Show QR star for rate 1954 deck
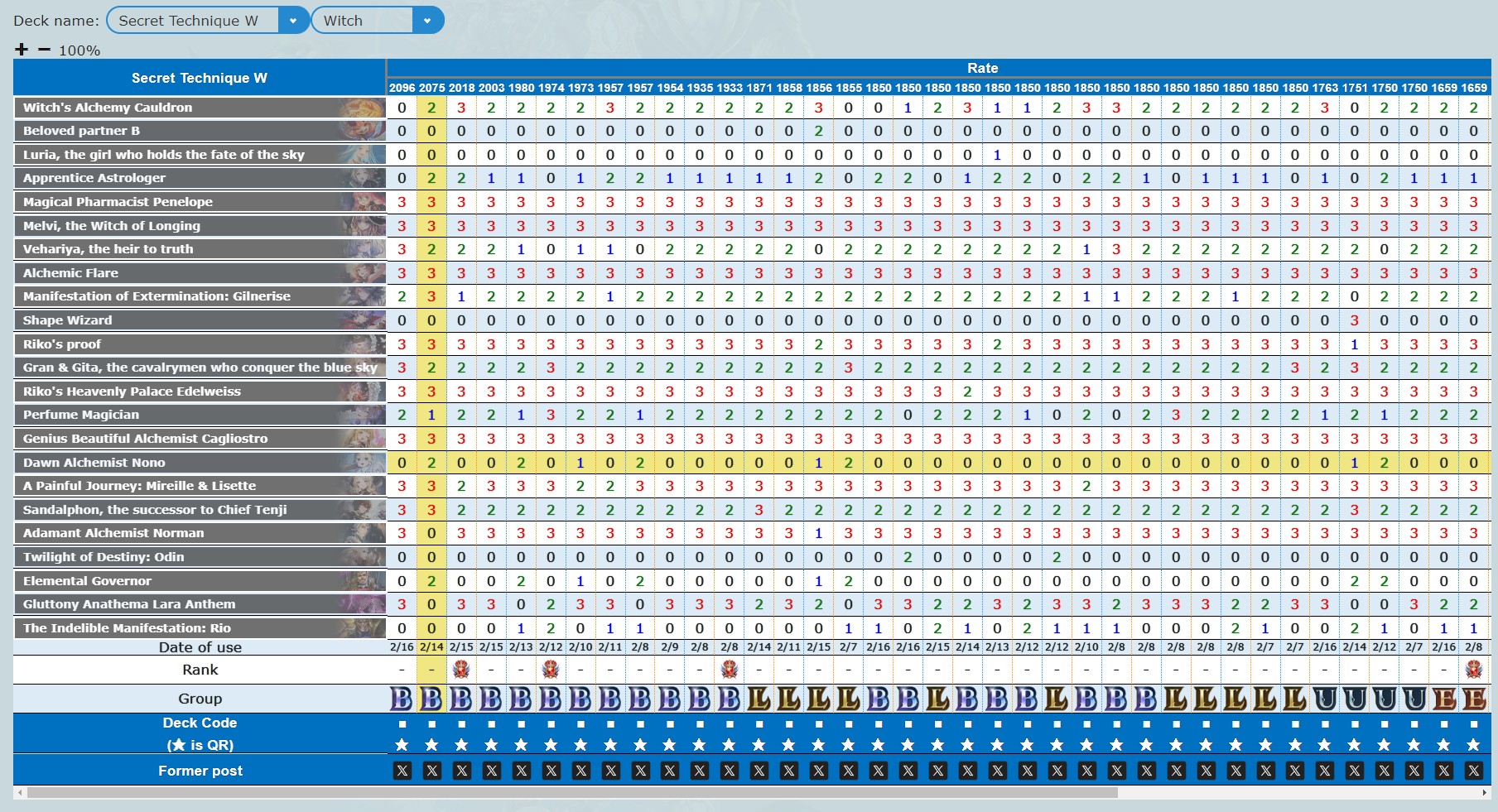 [670, 745]
